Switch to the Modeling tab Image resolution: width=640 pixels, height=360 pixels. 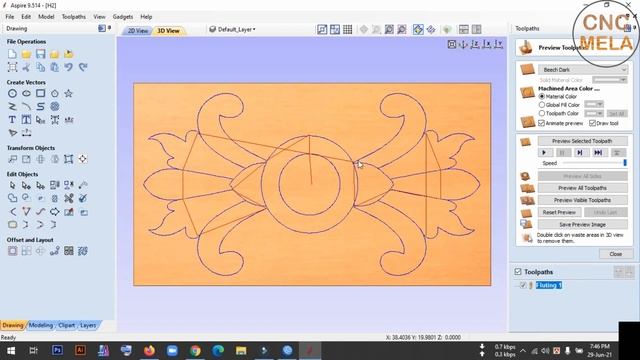(x=41, y=325)
